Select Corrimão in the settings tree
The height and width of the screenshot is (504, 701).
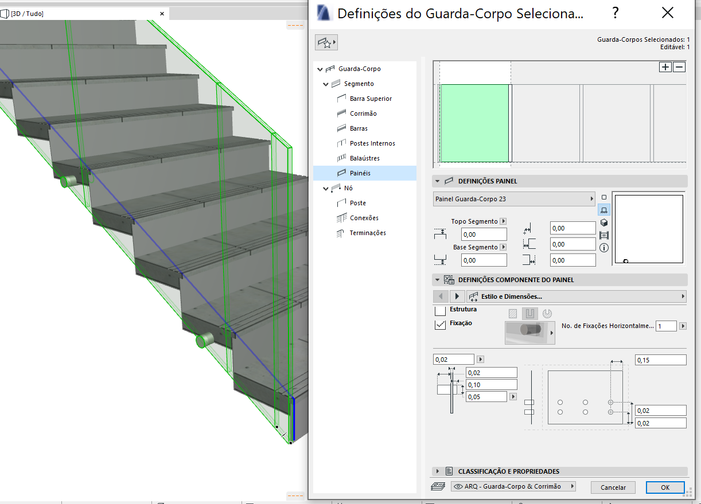point(363,114)
